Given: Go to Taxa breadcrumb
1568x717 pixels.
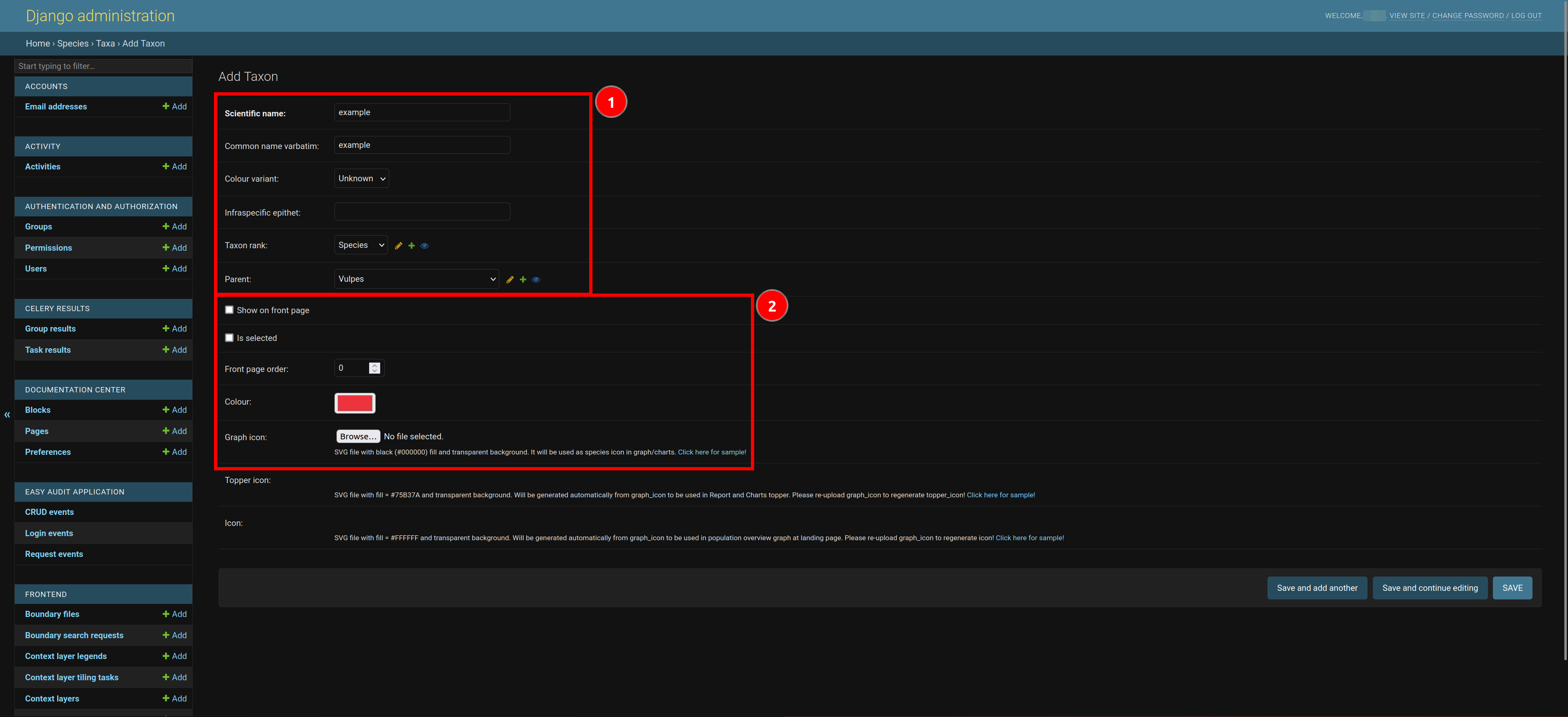Looking at the screenshot, I should click(x=105, y=43).
